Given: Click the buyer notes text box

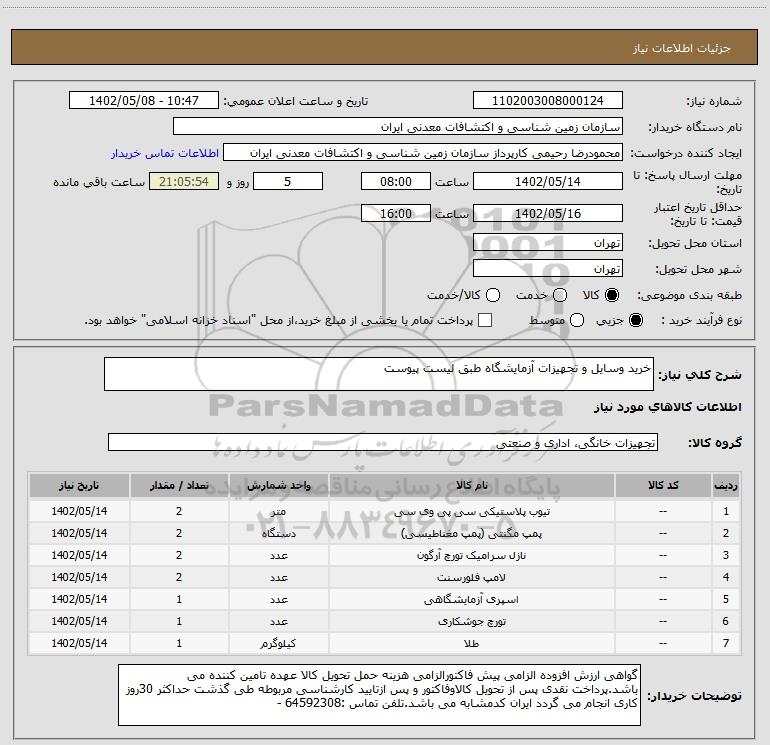Looking at the screenshot, I should click(379, 695).
